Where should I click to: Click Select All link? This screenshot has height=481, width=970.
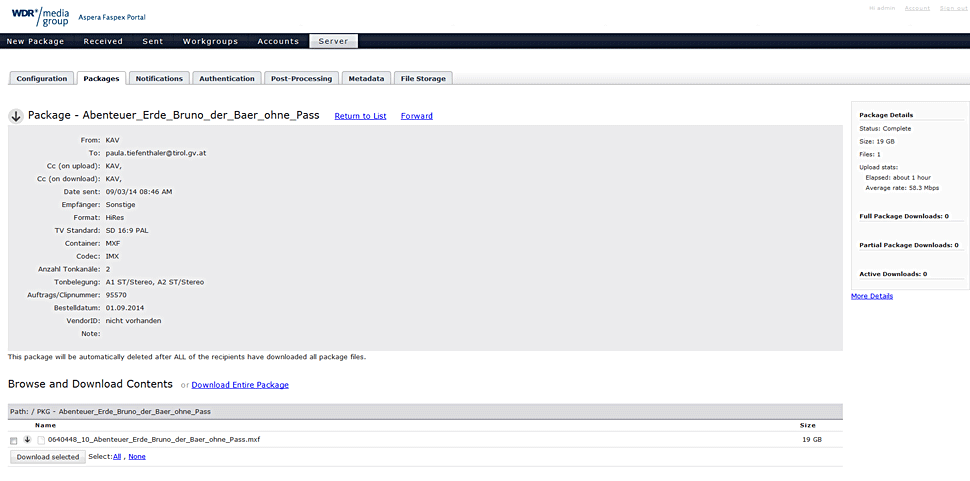pos(116,456)
